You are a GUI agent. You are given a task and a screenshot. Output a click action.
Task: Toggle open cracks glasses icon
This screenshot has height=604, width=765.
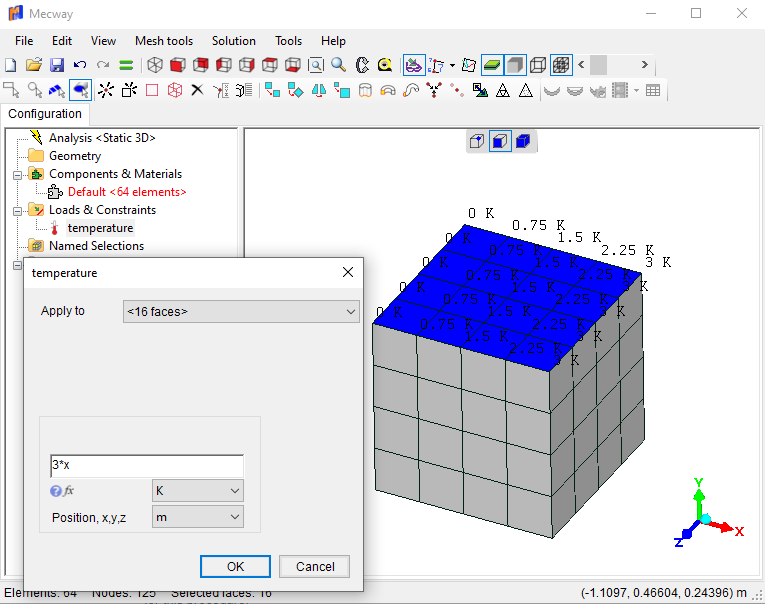(x=414, y=65)
